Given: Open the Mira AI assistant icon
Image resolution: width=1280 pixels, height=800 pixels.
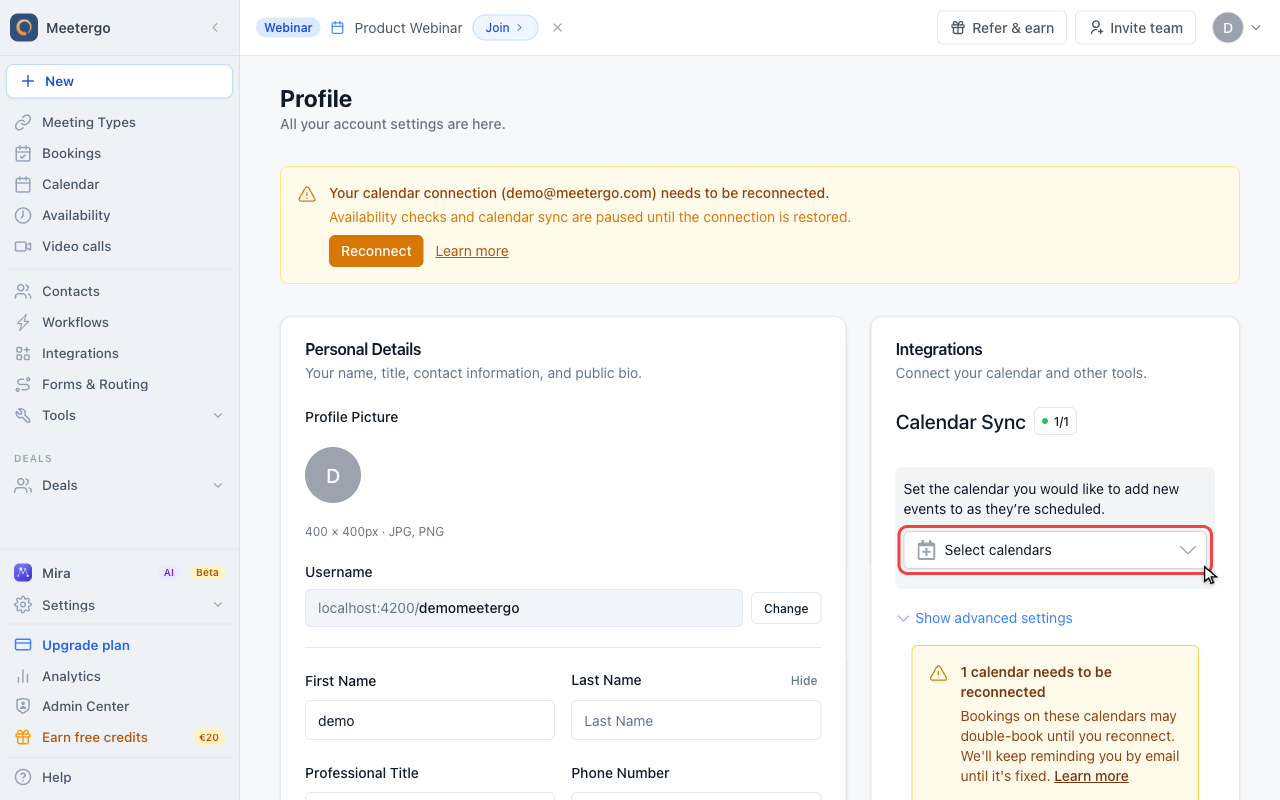Looking at the screenshot, I should click(x=23, y=573).
